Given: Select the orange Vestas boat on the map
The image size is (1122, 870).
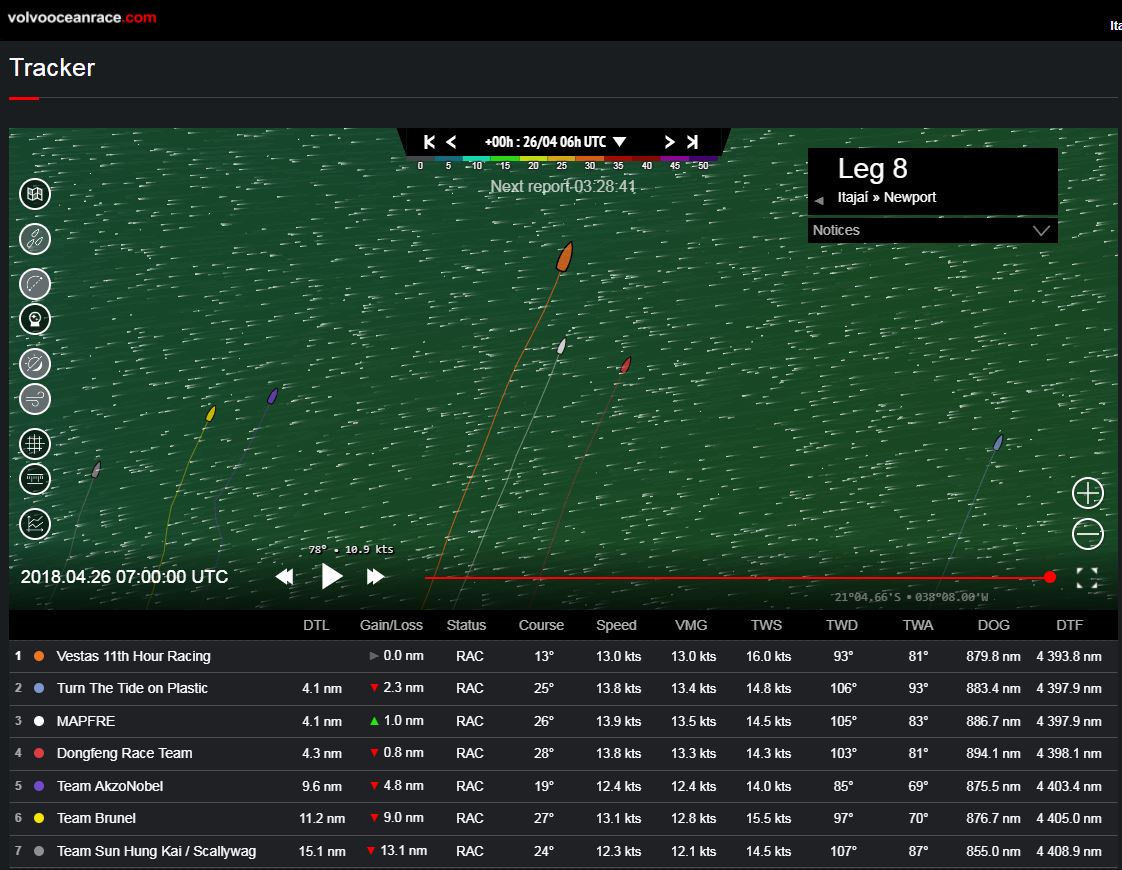Looking at the screenshot, I should click(565, 257).
